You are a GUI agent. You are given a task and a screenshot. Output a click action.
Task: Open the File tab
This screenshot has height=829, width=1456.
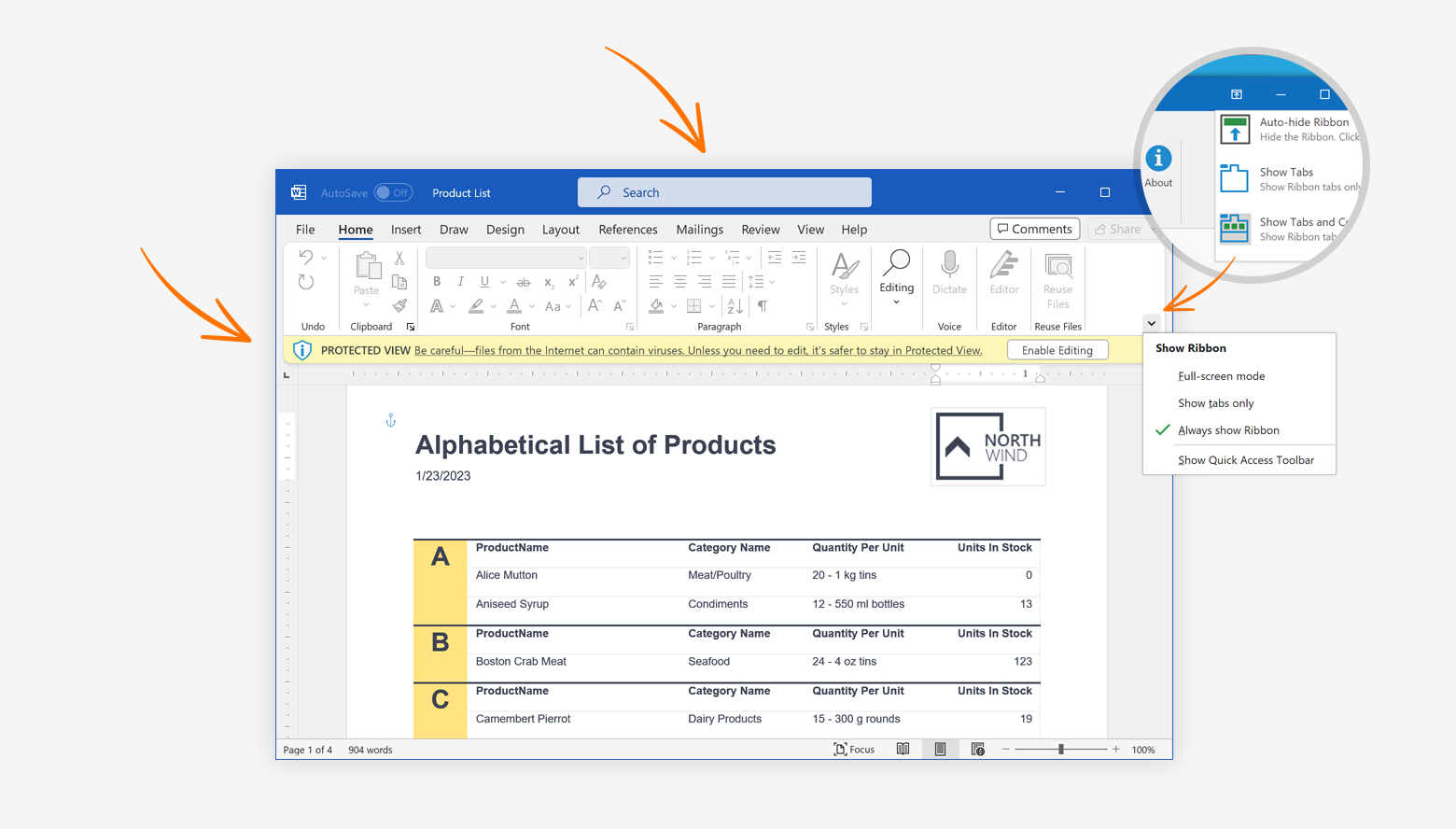coord(305,229)
